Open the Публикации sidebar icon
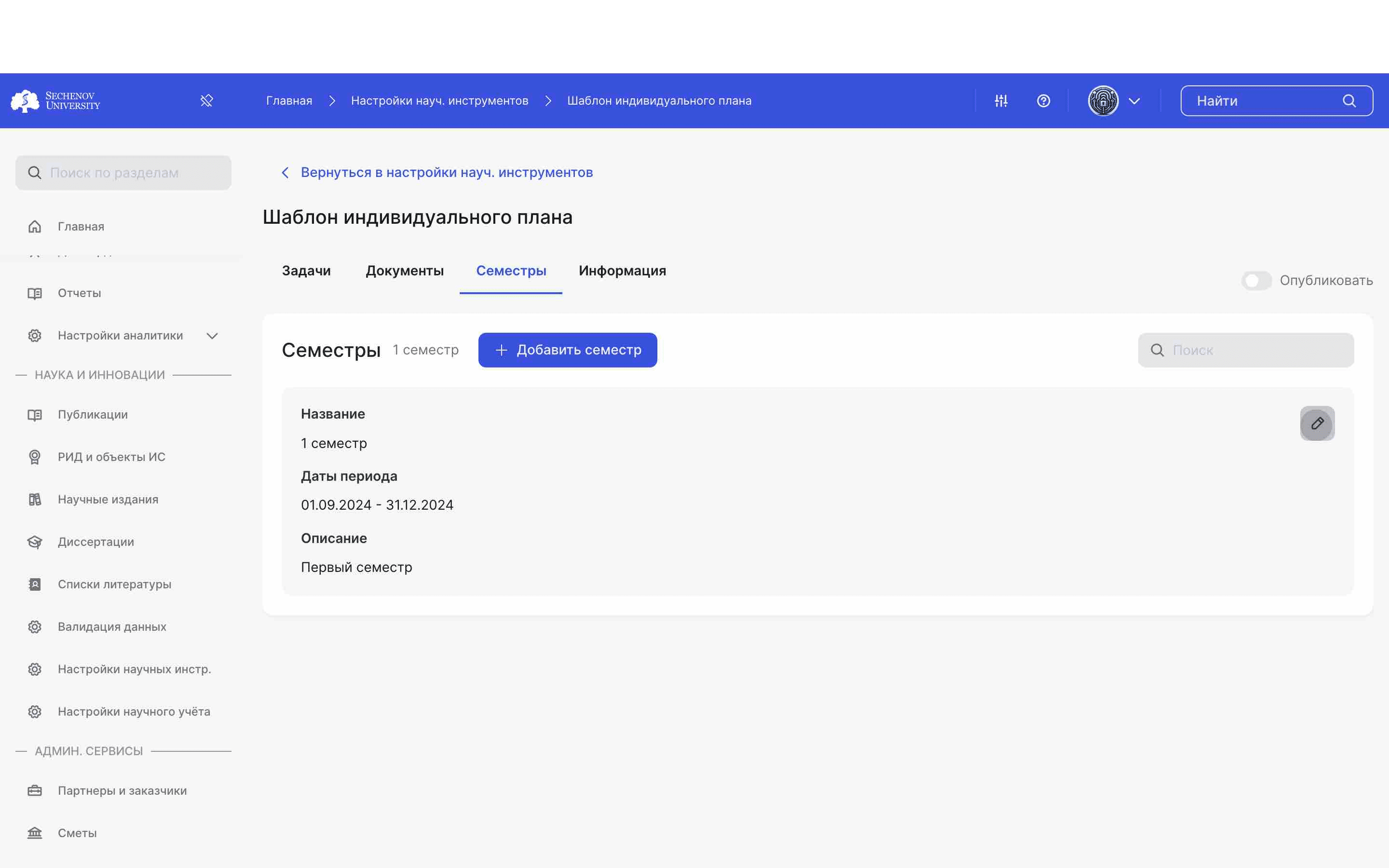The image size is (1389, 868). (x=34, y=415)
